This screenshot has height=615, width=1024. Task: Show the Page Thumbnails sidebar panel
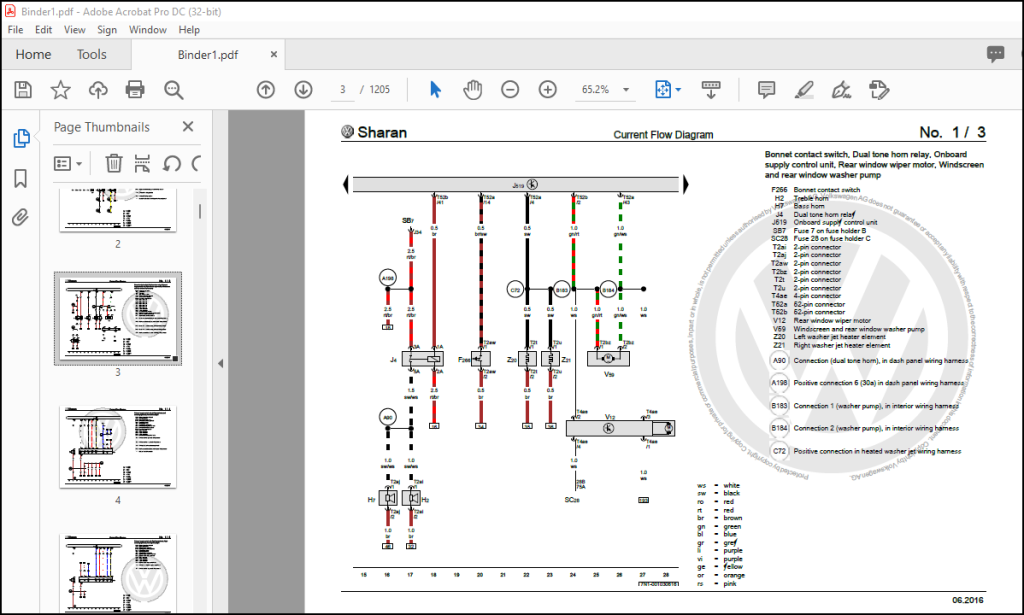(21, 138)
